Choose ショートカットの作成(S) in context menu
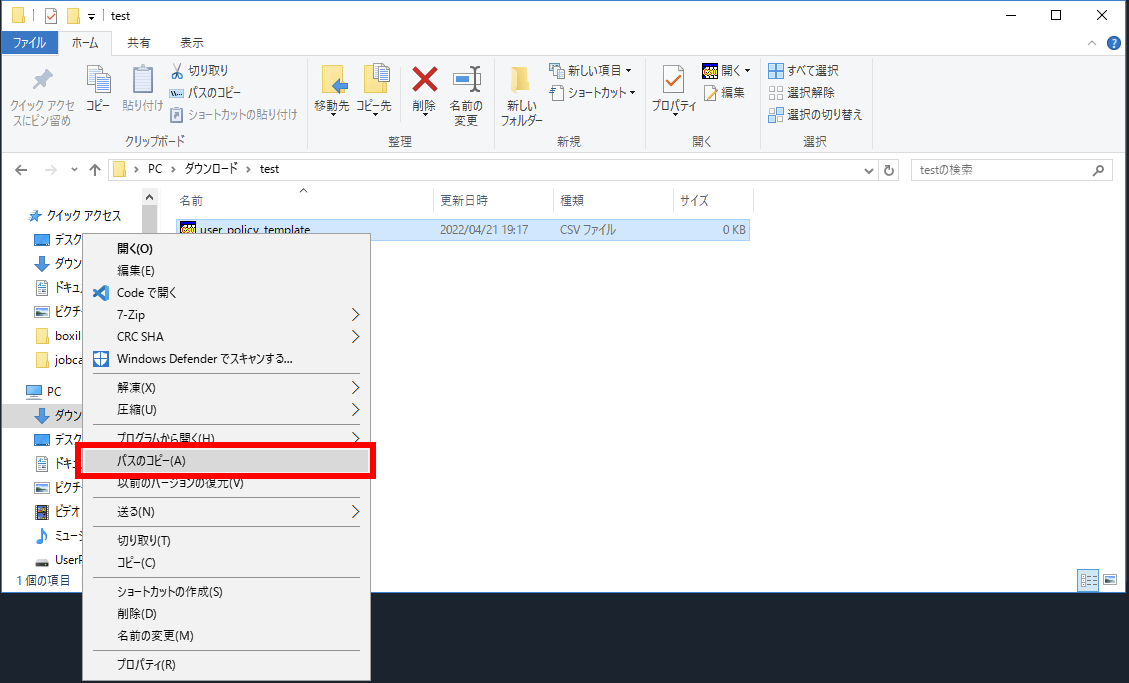The width and height of the screenshot is (1129, 683). [x=227, y=592]
